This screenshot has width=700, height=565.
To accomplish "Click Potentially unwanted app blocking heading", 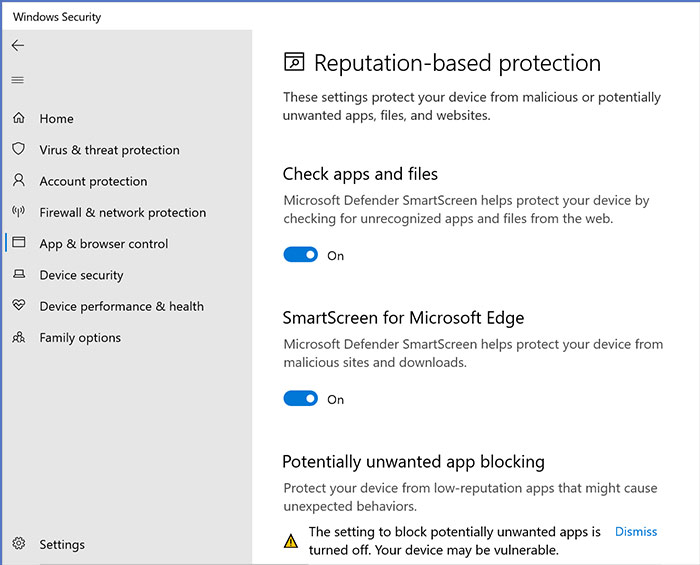I will click(413, 462).
